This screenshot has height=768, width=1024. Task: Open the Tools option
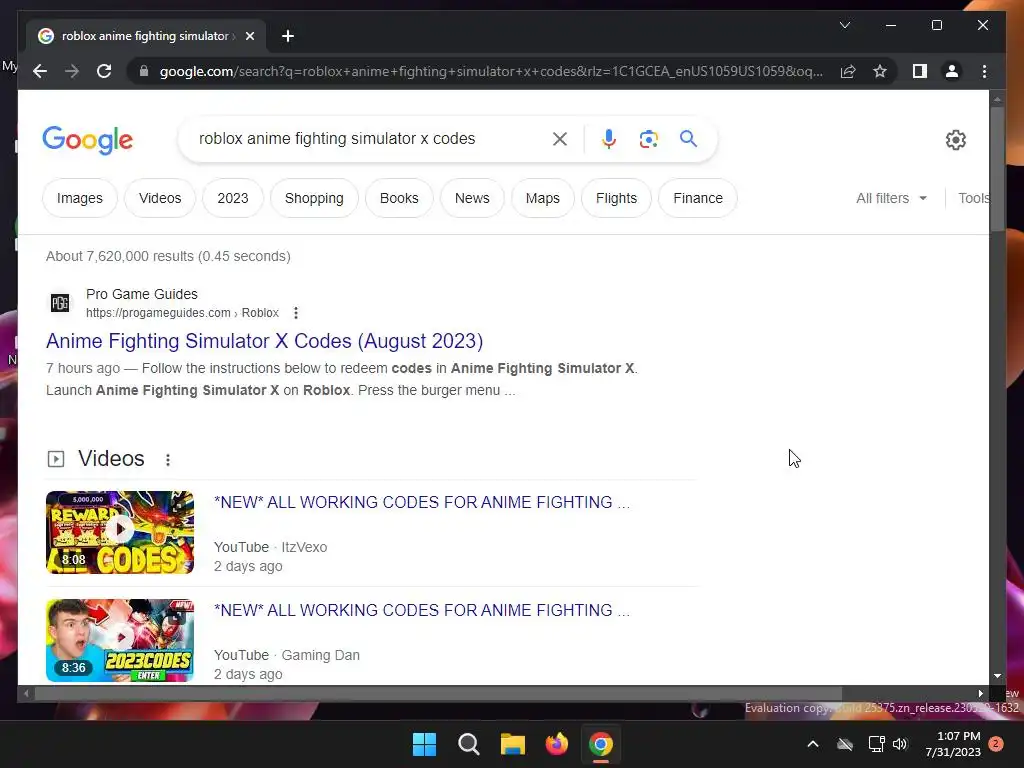[x=974, y=198]
